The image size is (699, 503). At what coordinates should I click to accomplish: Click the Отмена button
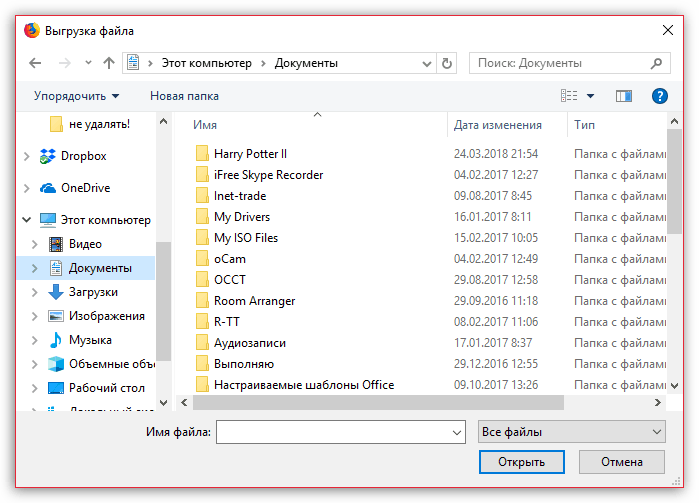pyautogui.click(x=621, y=462)
